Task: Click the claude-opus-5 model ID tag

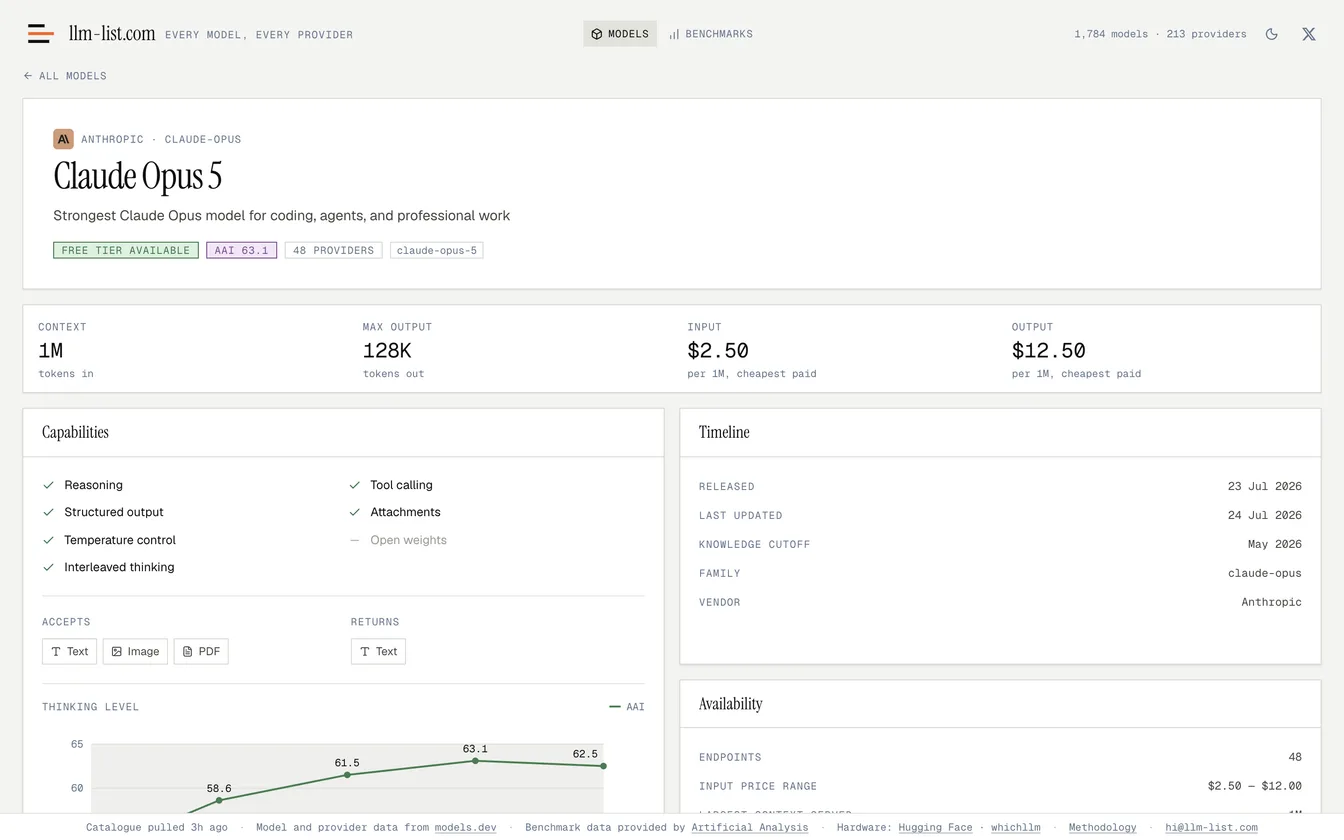Action: coord(437,250)
